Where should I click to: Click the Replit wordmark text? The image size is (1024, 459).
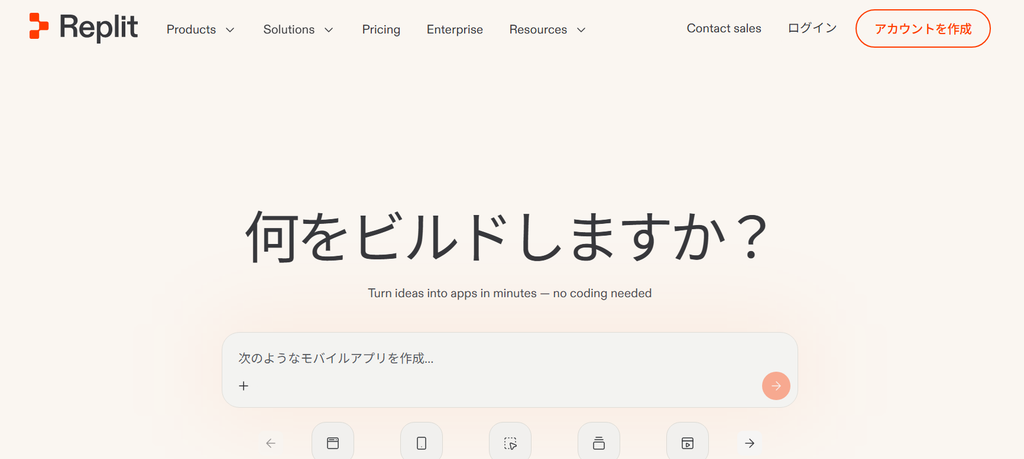pyautogui.click(x=99, y=27)
